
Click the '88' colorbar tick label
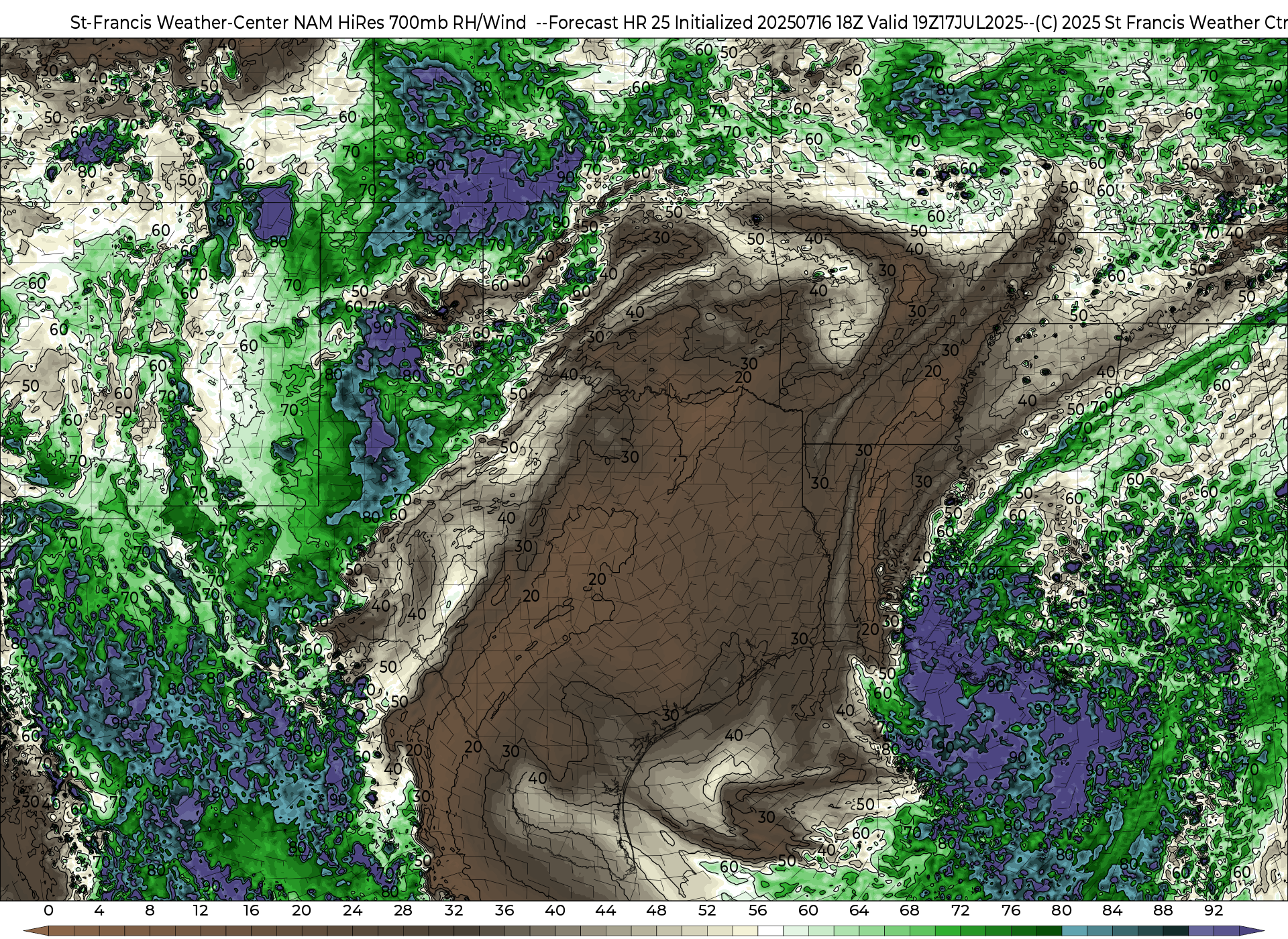point(1163,911)
